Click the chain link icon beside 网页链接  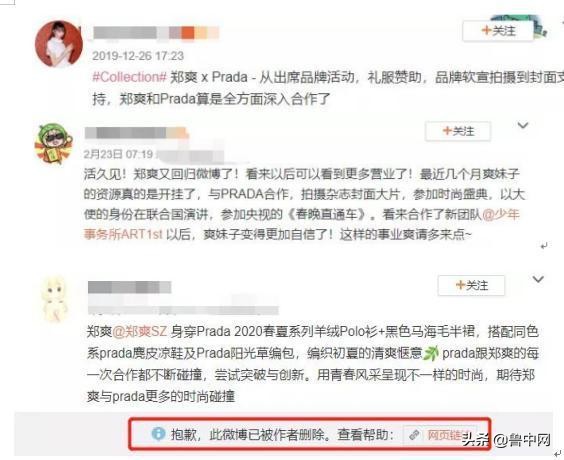click(414, 434)
